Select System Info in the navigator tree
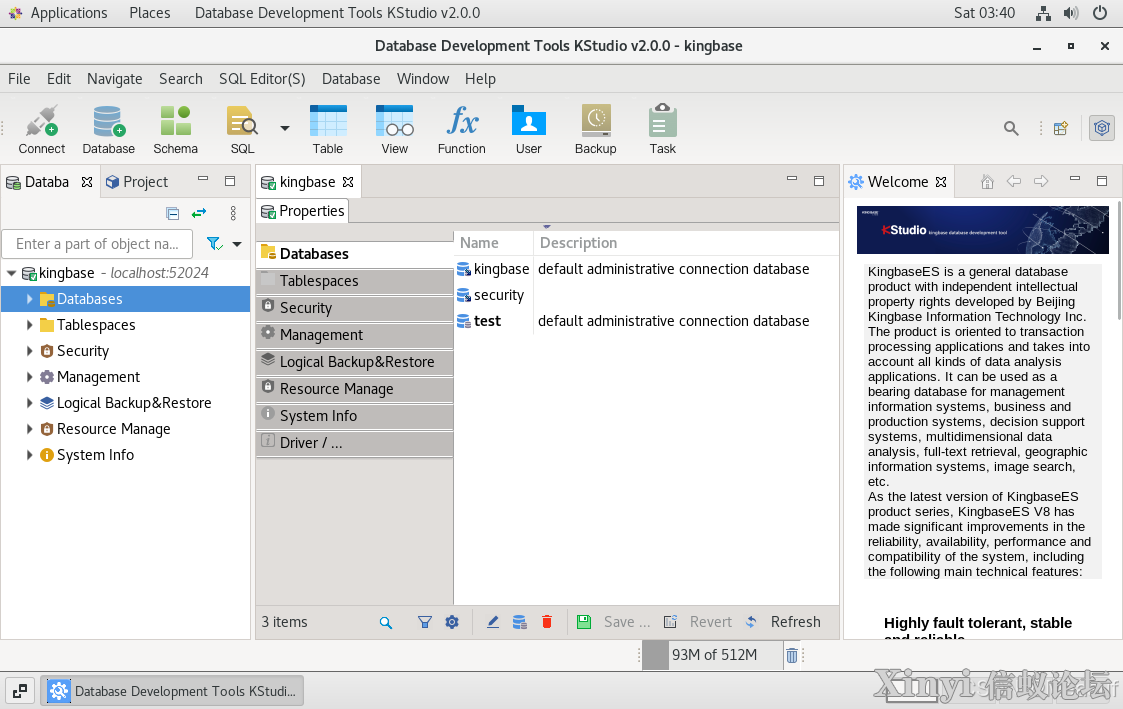This screenshot has height=709, width=1123. [95, 455]
